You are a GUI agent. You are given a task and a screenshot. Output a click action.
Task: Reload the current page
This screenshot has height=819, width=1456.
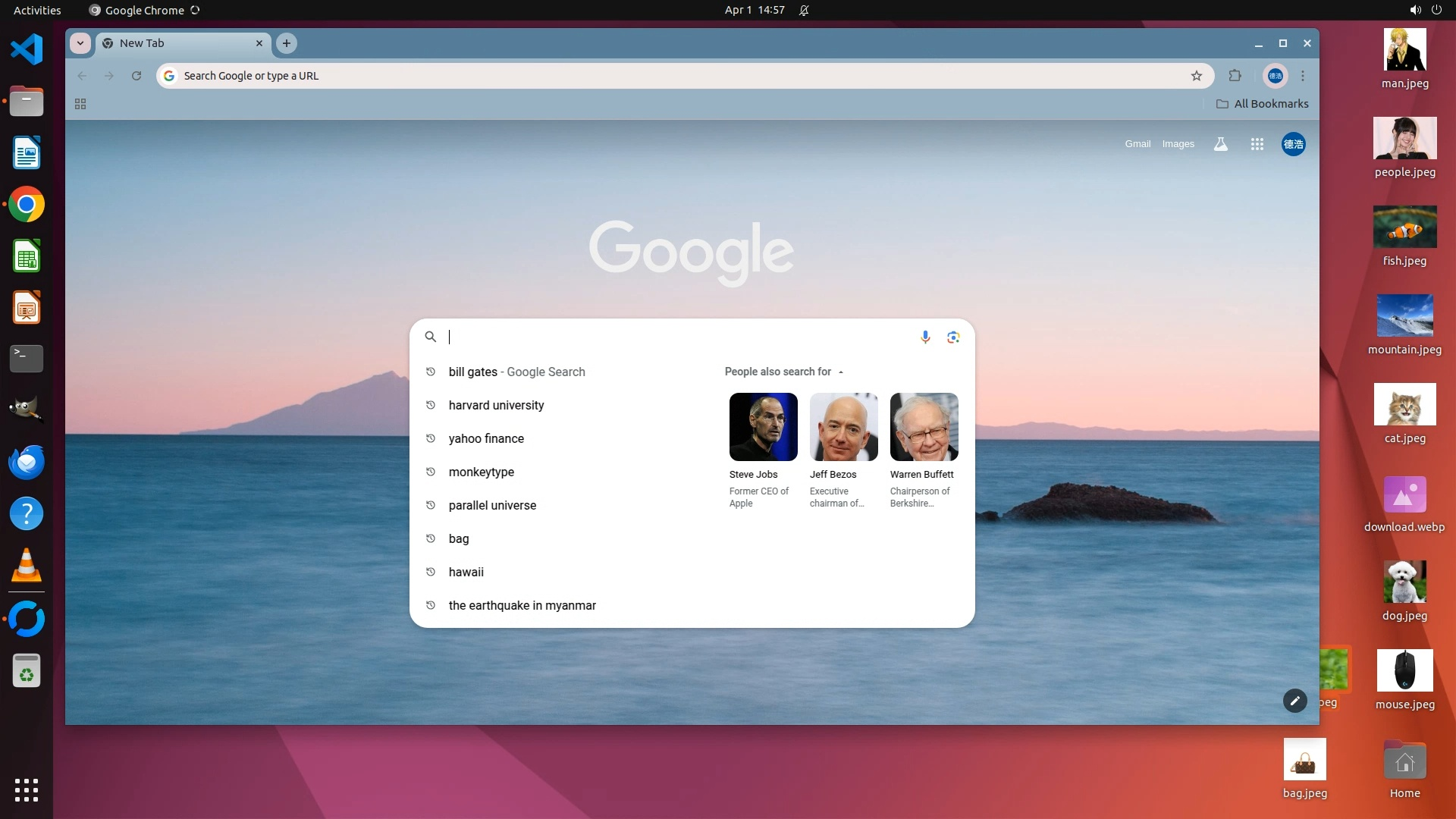pyautogui.click(x=136, y=76)
